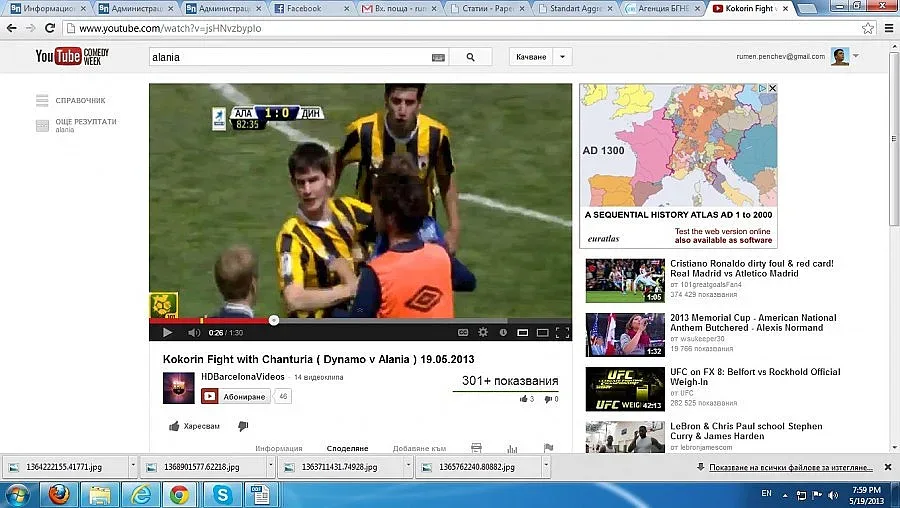The image size is (900, 508).
Task: Open the HDBarcelonaVideos channel link
Action: tap(242, 377)
